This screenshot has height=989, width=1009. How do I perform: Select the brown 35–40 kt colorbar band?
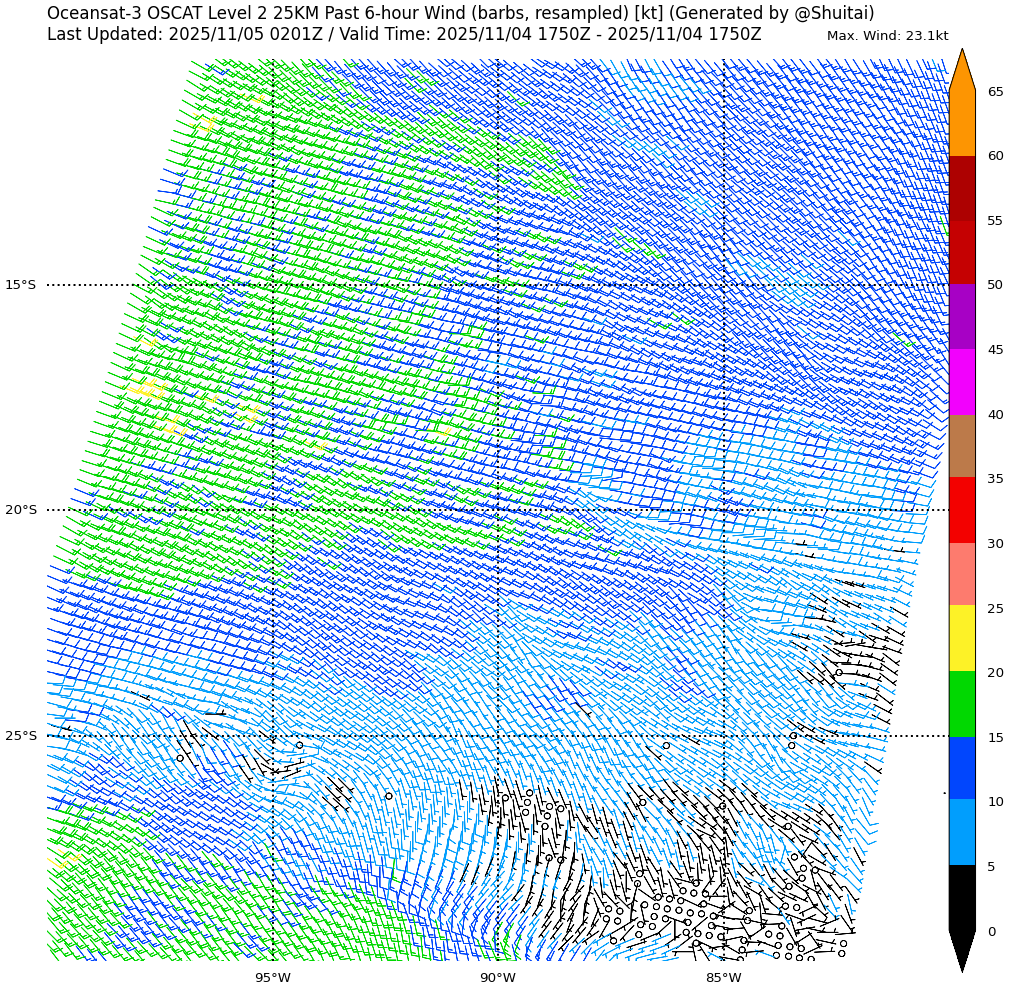pos(962,446)
